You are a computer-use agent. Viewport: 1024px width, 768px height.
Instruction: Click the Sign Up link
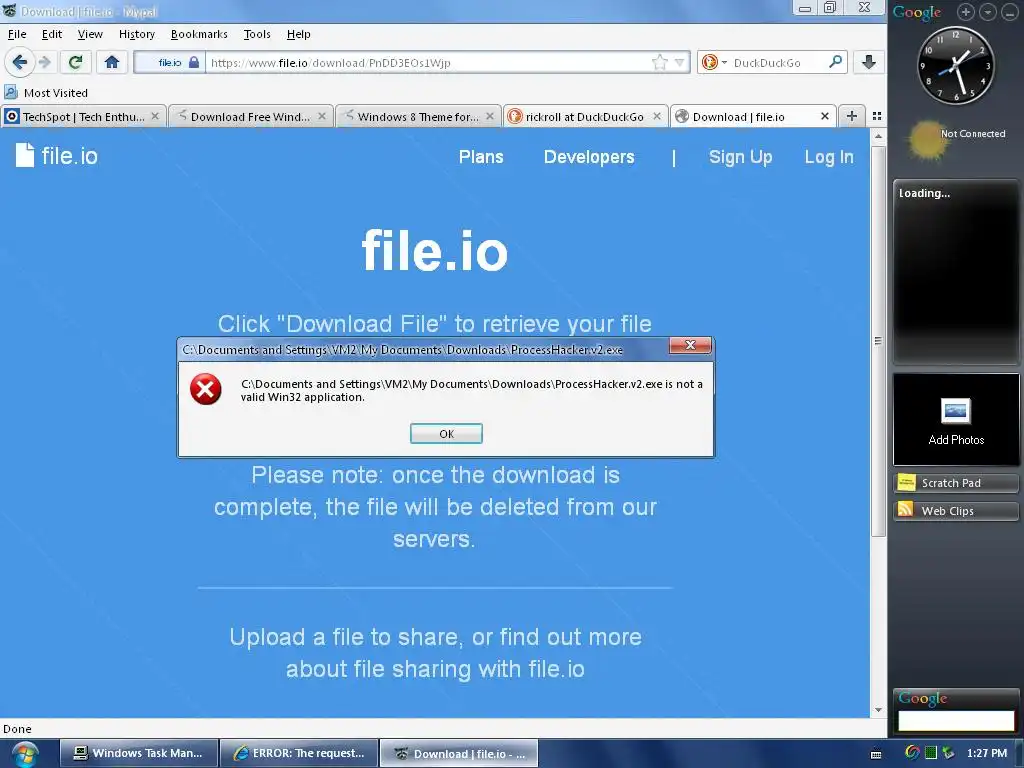coord(741,157)
